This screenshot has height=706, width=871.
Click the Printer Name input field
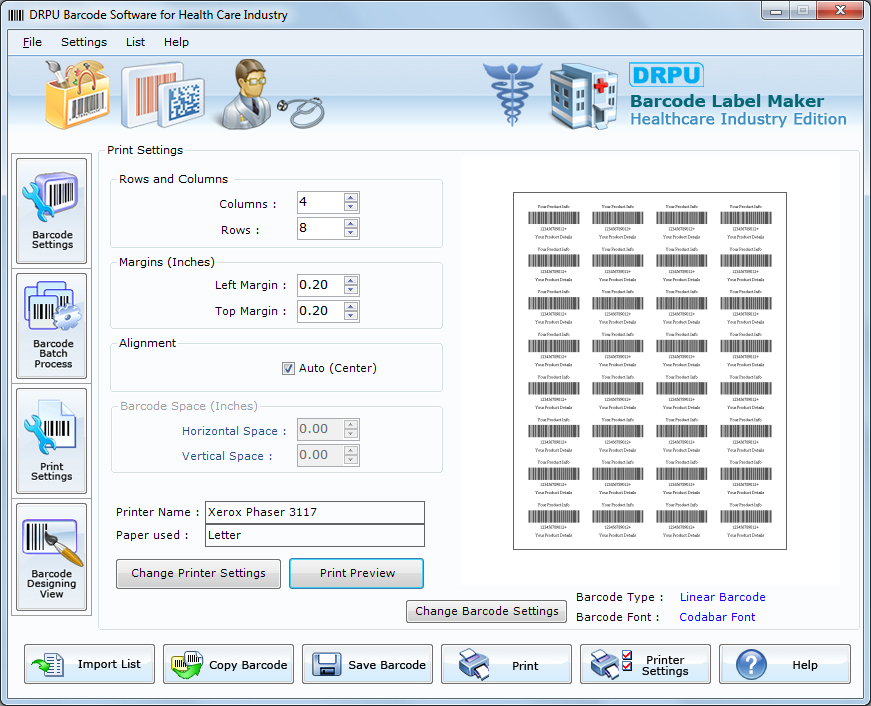click(x=314, y=512)
